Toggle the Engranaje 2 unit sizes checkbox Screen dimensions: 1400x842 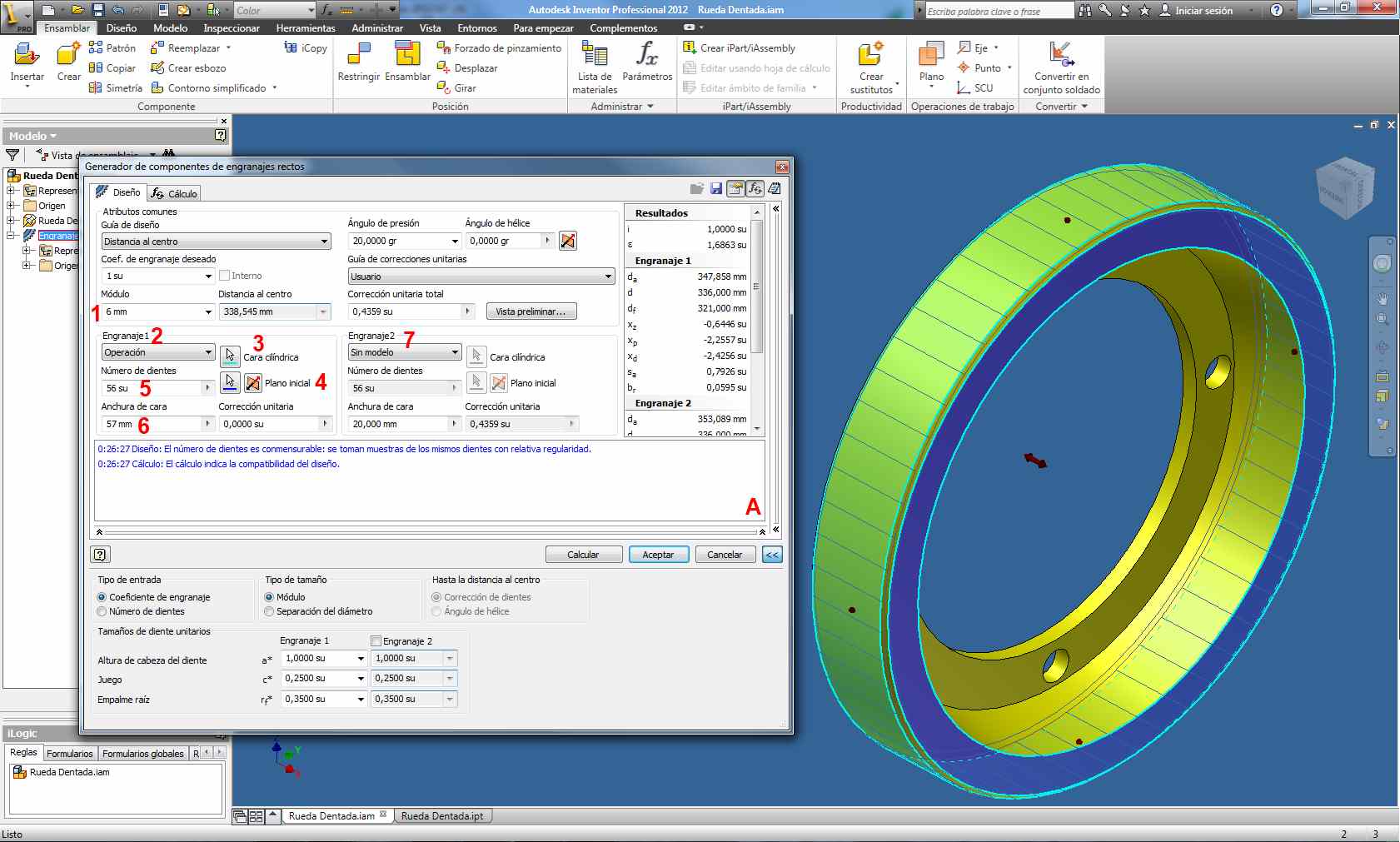point(376,641)
